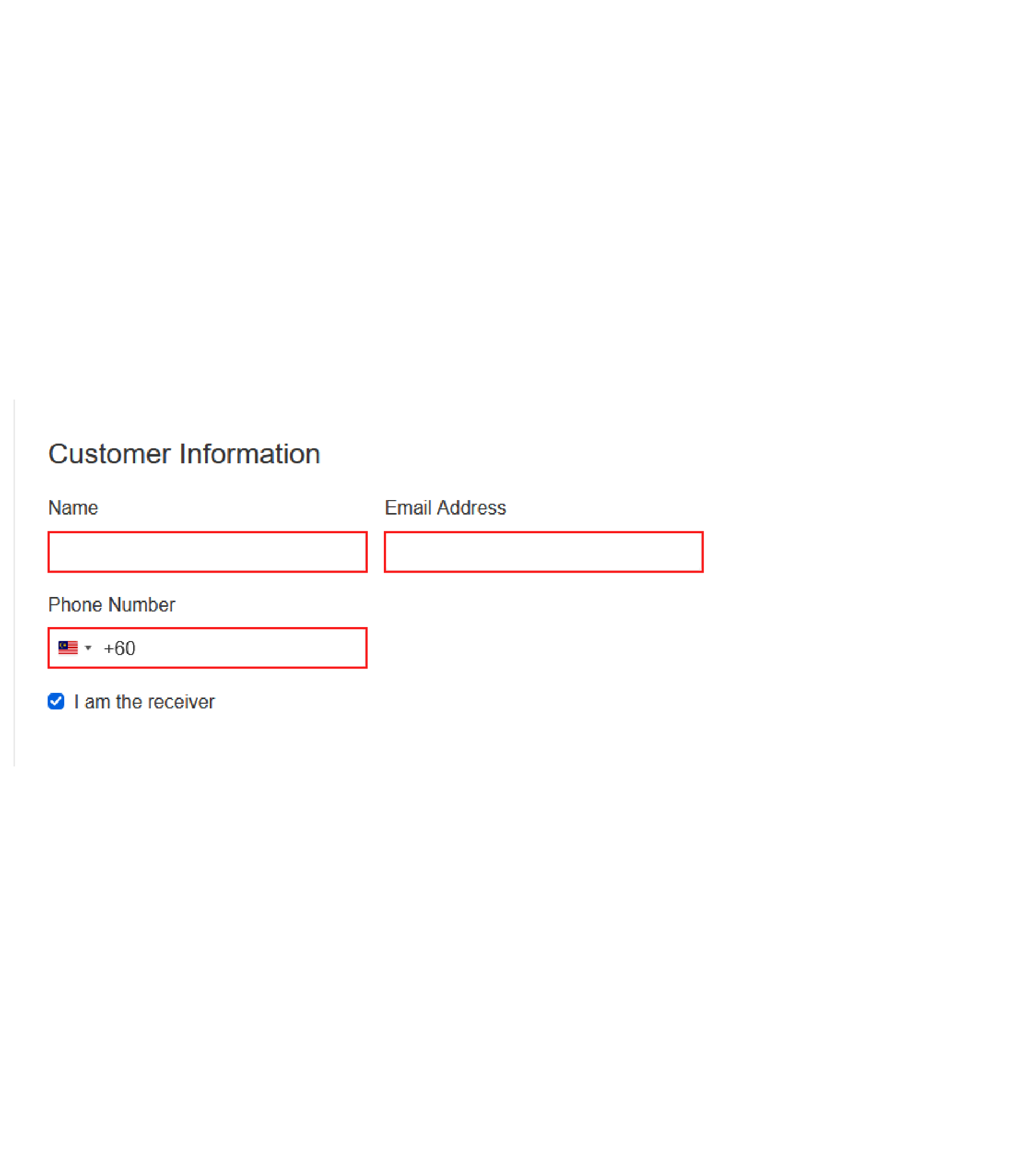Uncheck the "I am the receiver" checkbox
This screenshot has width=1036, height=1166.
[x=56, y=701]
